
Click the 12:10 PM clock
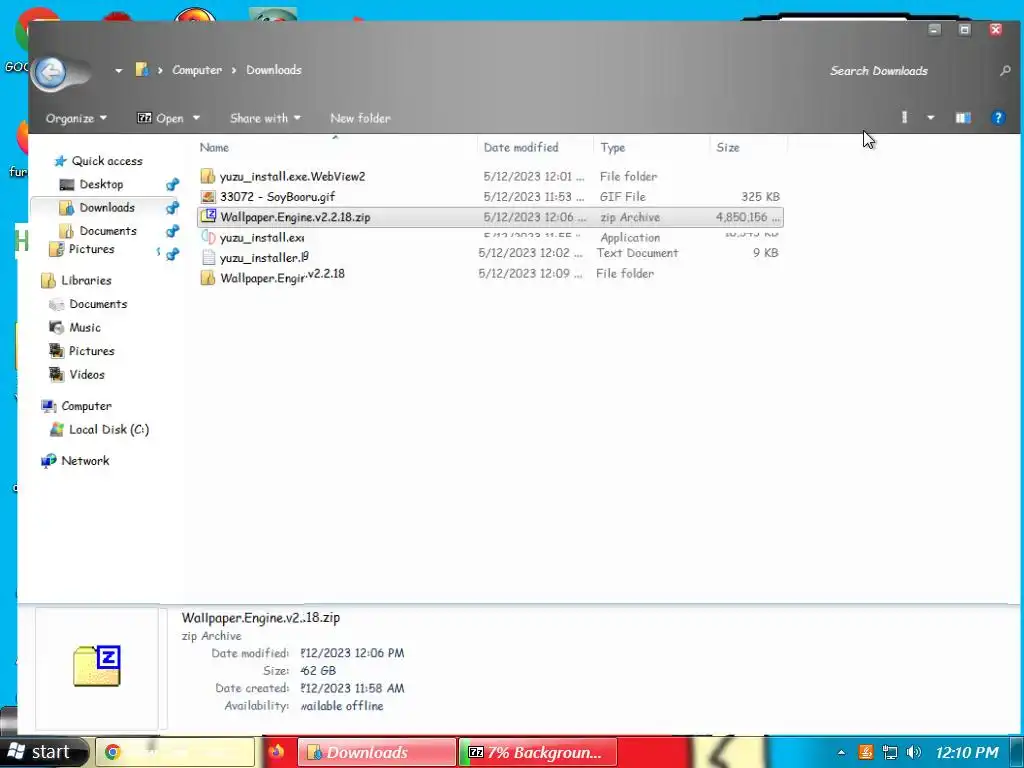(967, 752)
